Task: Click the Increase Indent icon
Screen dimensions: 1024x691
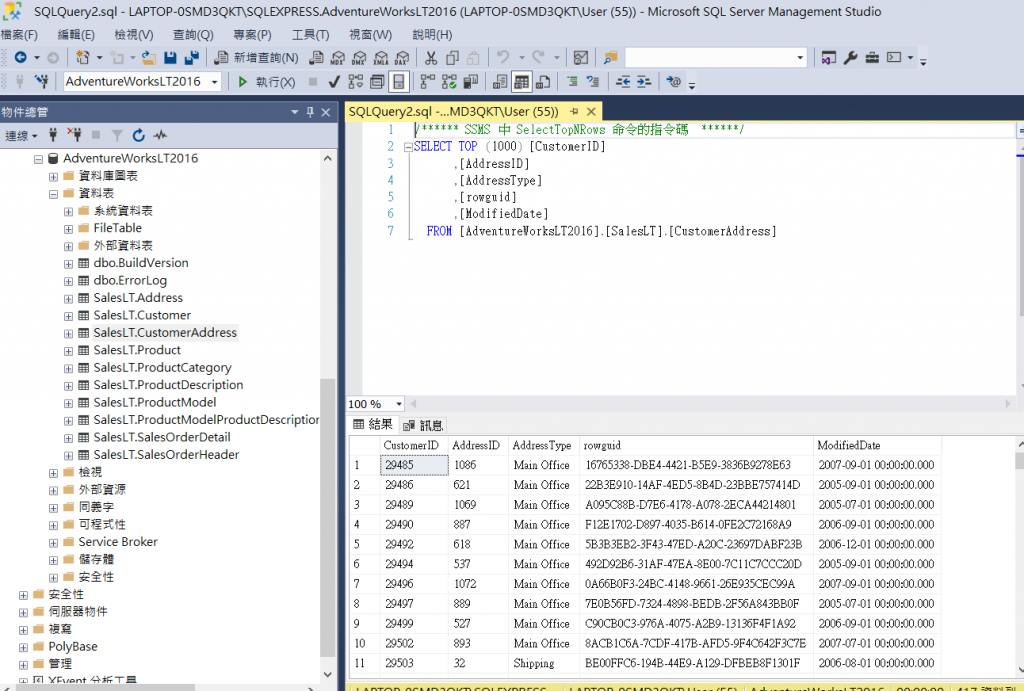Action: (644, 82)
